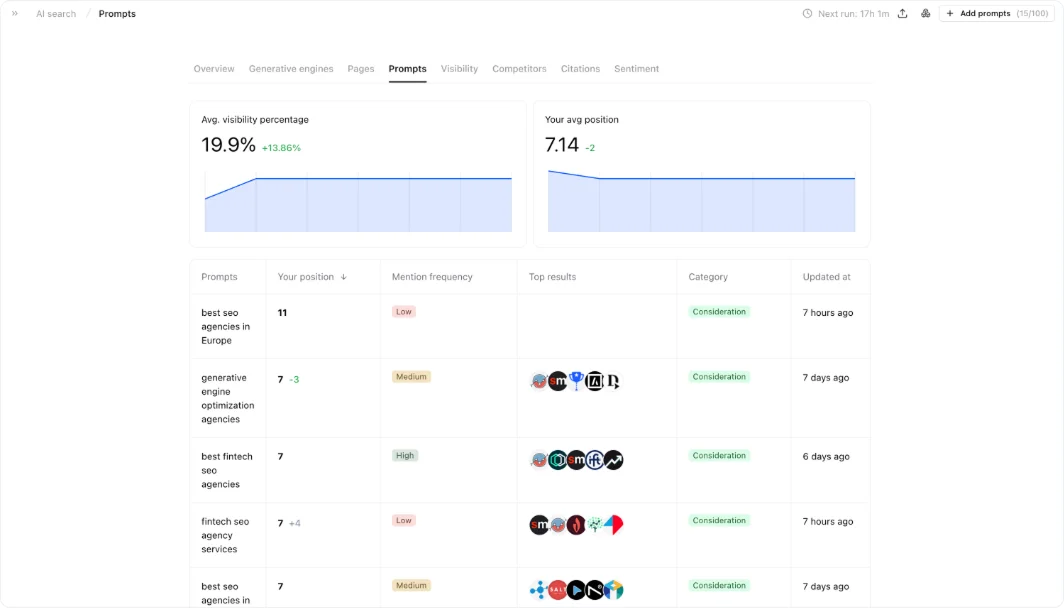Select the Prompts tab
The image size is (1064, 608).
coord(407,69)
